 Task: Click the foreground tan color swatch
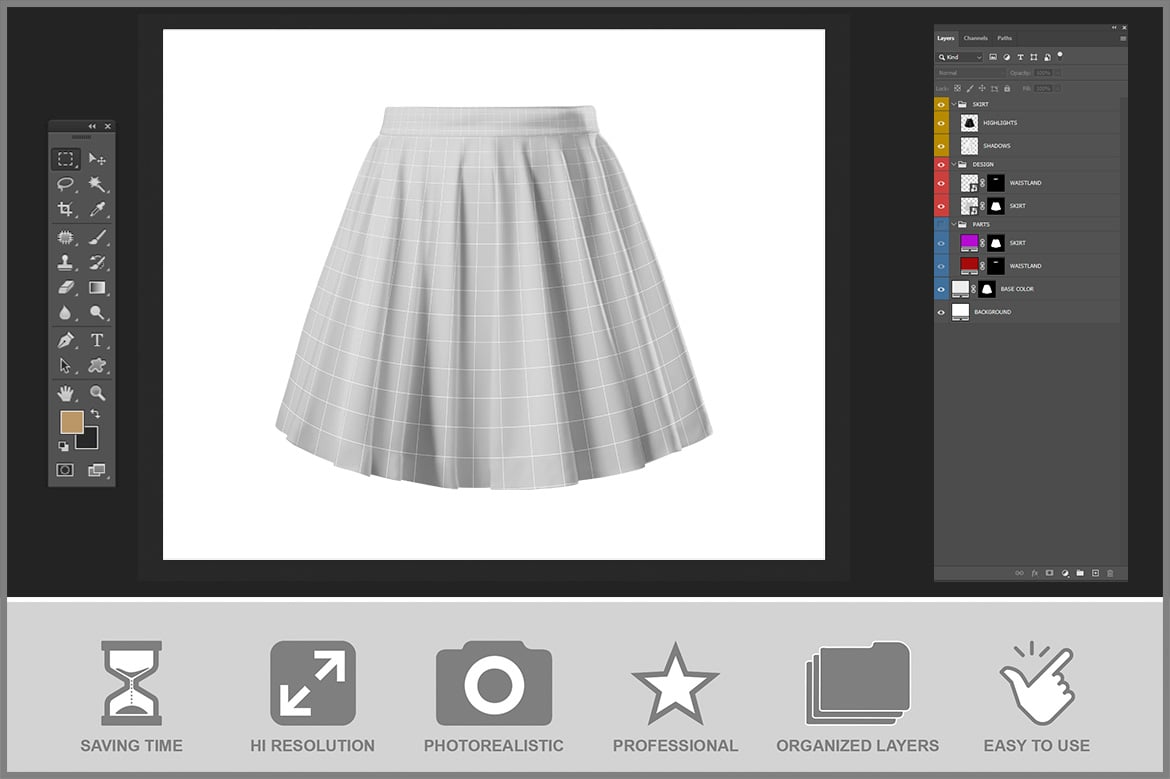click(72, 422)
